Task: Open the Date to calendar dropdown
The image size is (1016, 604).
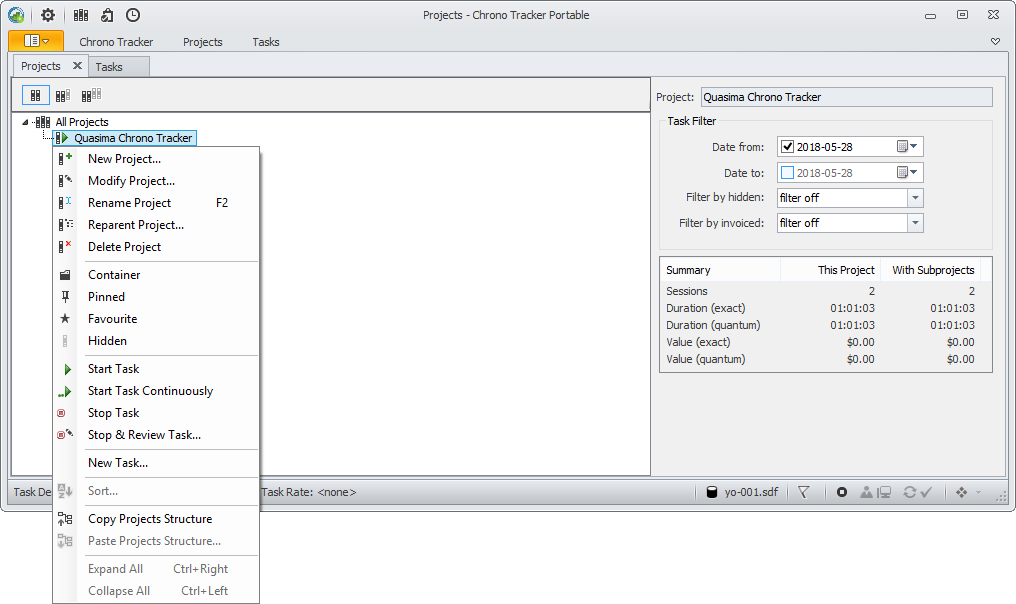Action: pos(907,172)
